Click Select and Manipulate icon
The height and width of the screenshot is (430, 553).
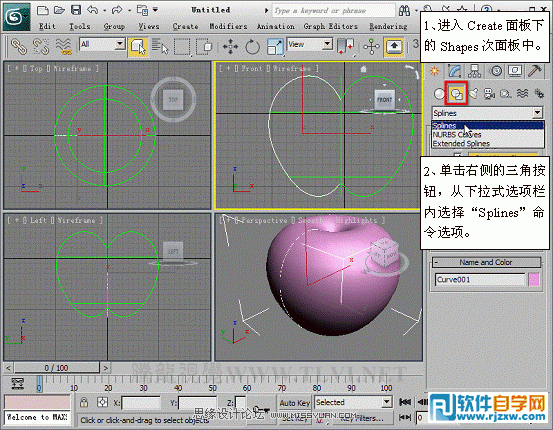pos(371,47)
